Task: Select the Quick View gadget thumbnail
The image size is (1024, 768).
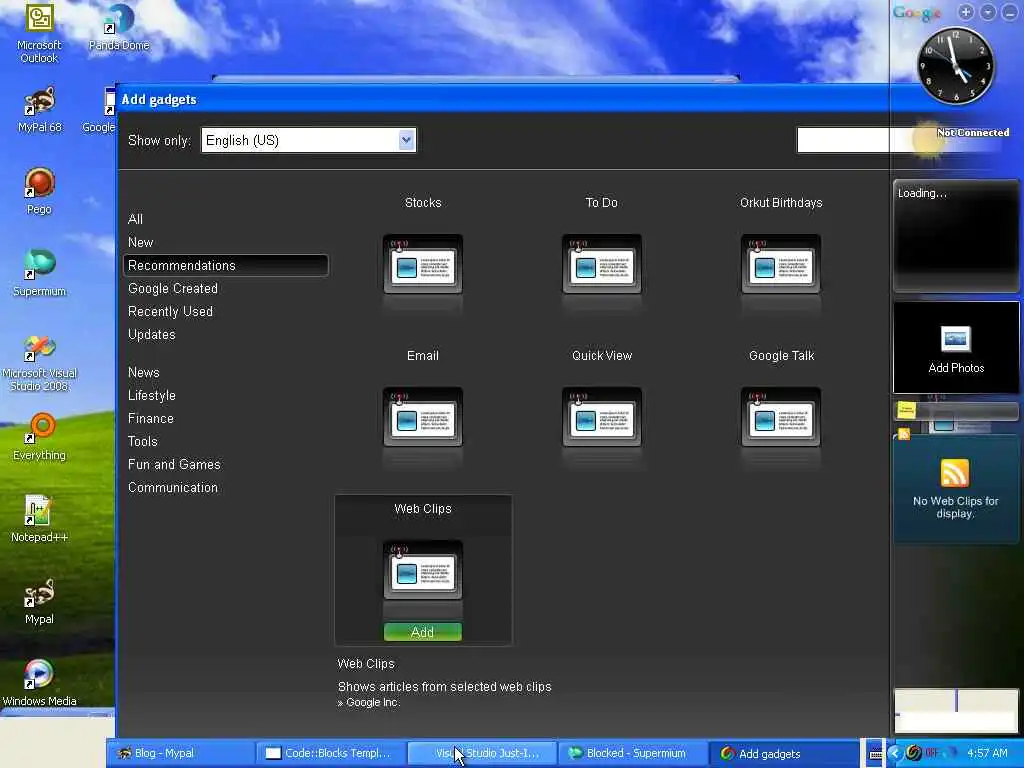Action: tap(601, 417)
